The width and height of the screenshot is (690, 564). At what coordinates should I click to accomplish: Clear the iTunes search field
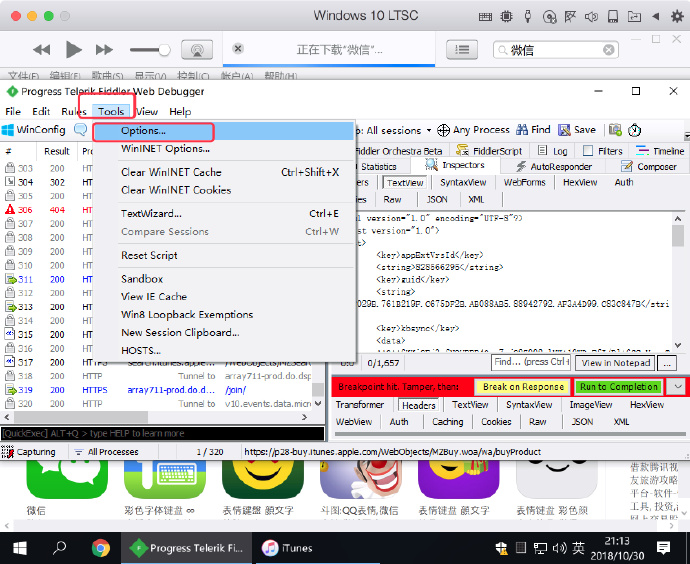click(x=608, y=50)
